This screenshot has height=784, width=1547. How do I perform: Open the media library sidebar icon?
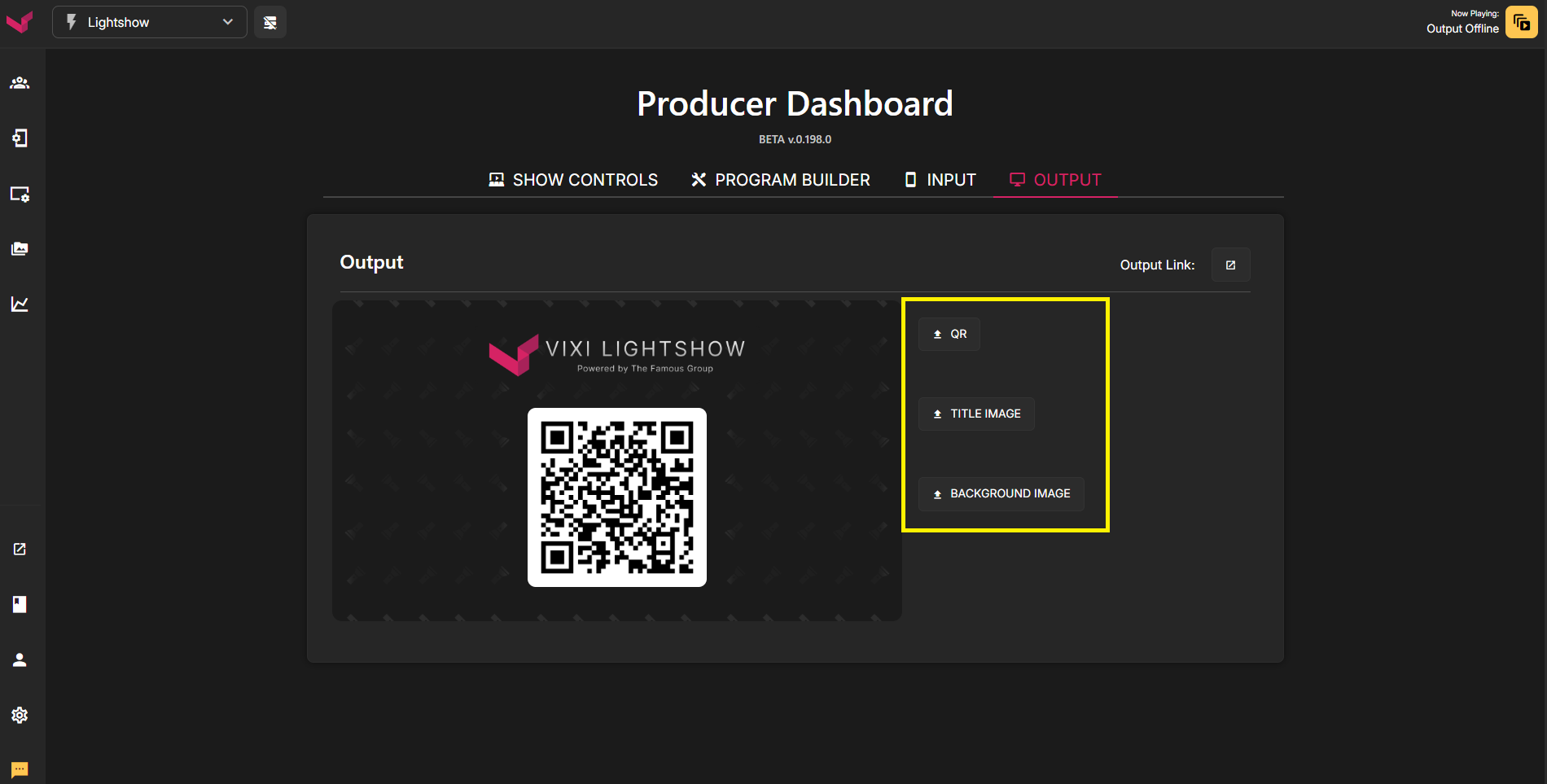click(20, 249)
